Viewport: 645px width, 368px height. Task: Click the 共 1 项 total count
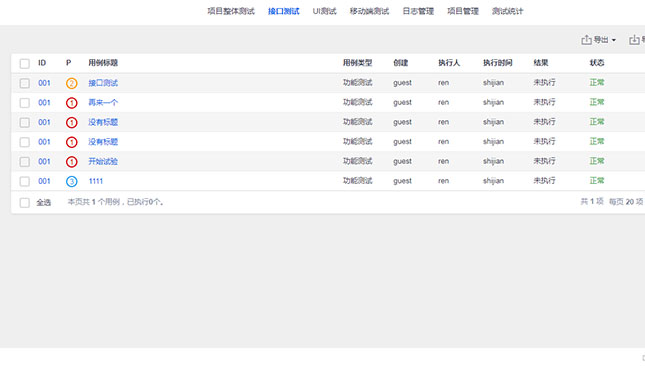(592, 201)
